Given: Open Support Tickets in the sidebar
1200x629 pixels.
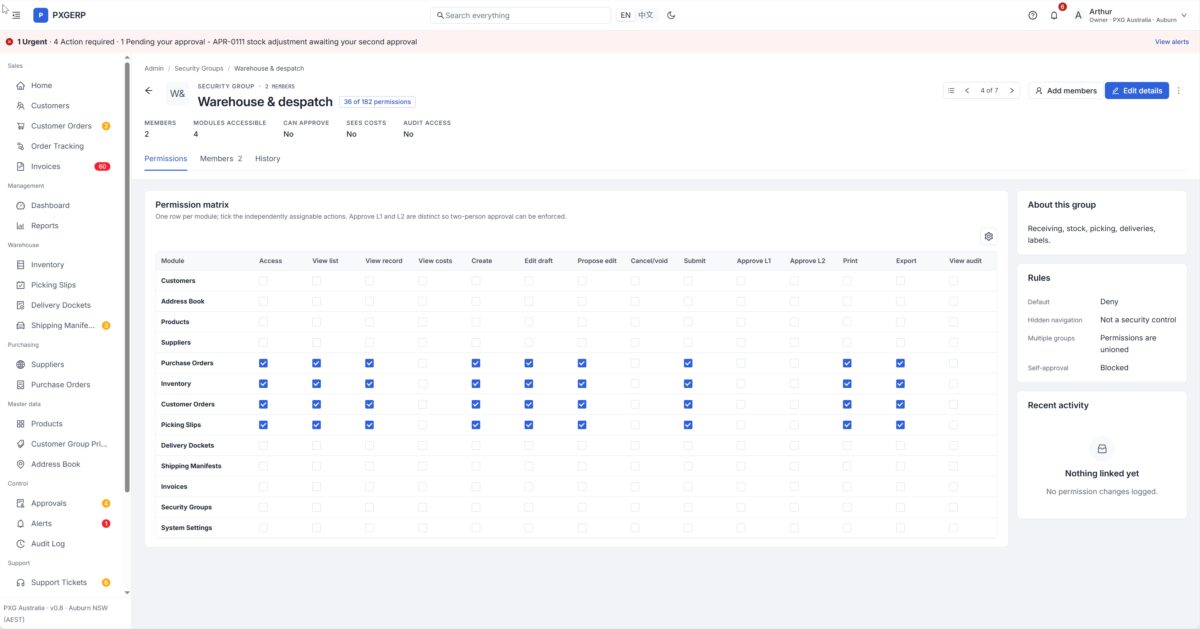Looking at the screenshot, I should 62,582.
